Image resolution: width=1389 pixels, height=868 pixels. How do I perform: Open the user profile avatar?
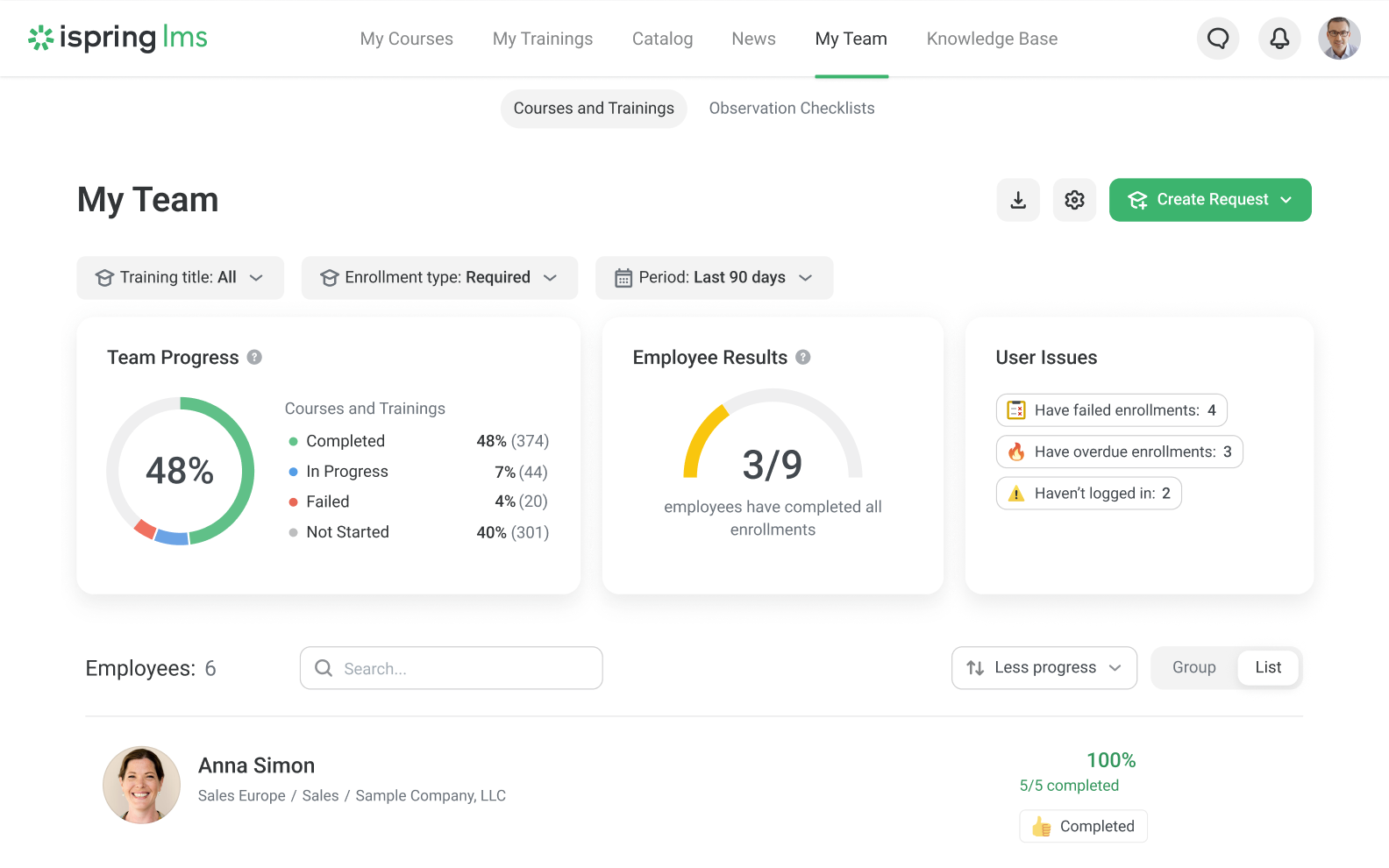tap(1339, 39)
